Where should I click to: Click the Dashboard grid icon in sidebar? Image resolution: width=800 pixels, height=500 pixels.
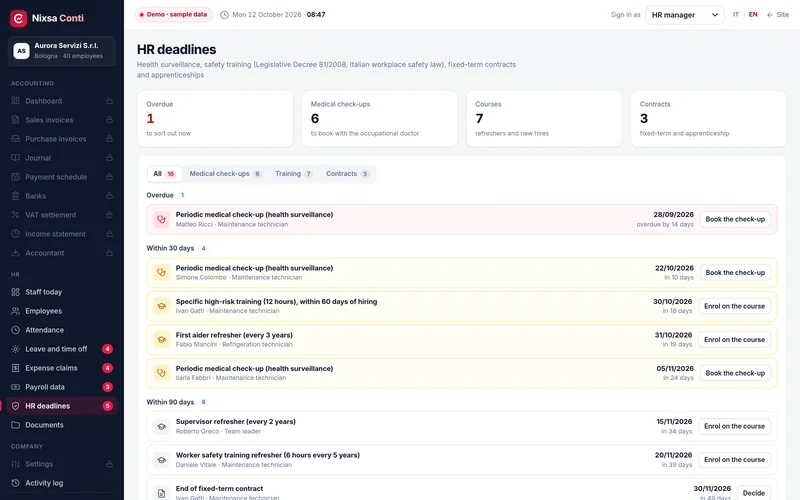click(15, 101)
